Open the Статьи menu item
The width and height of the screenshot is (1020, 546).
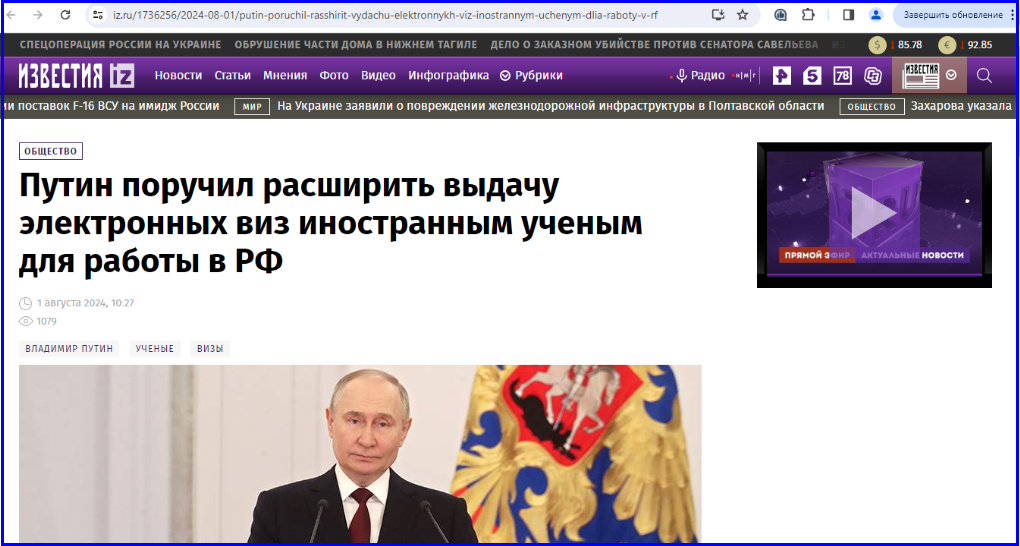232,75
